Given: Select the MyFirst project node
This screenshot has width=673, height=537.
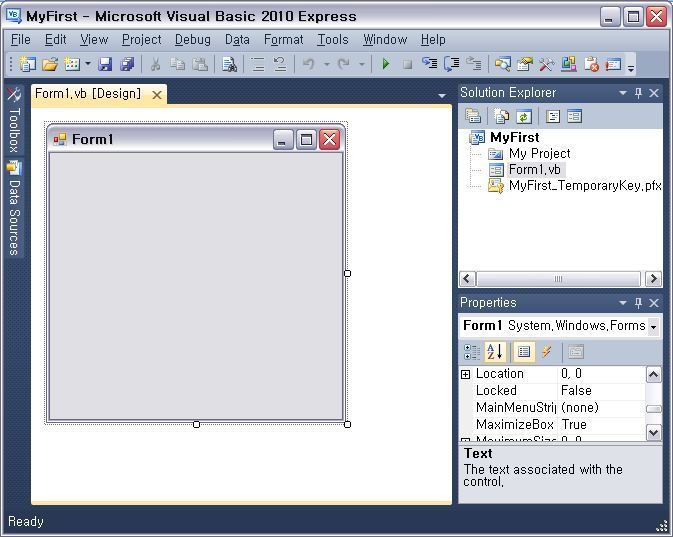Looking at the screenshot, I should coord(514,137).
